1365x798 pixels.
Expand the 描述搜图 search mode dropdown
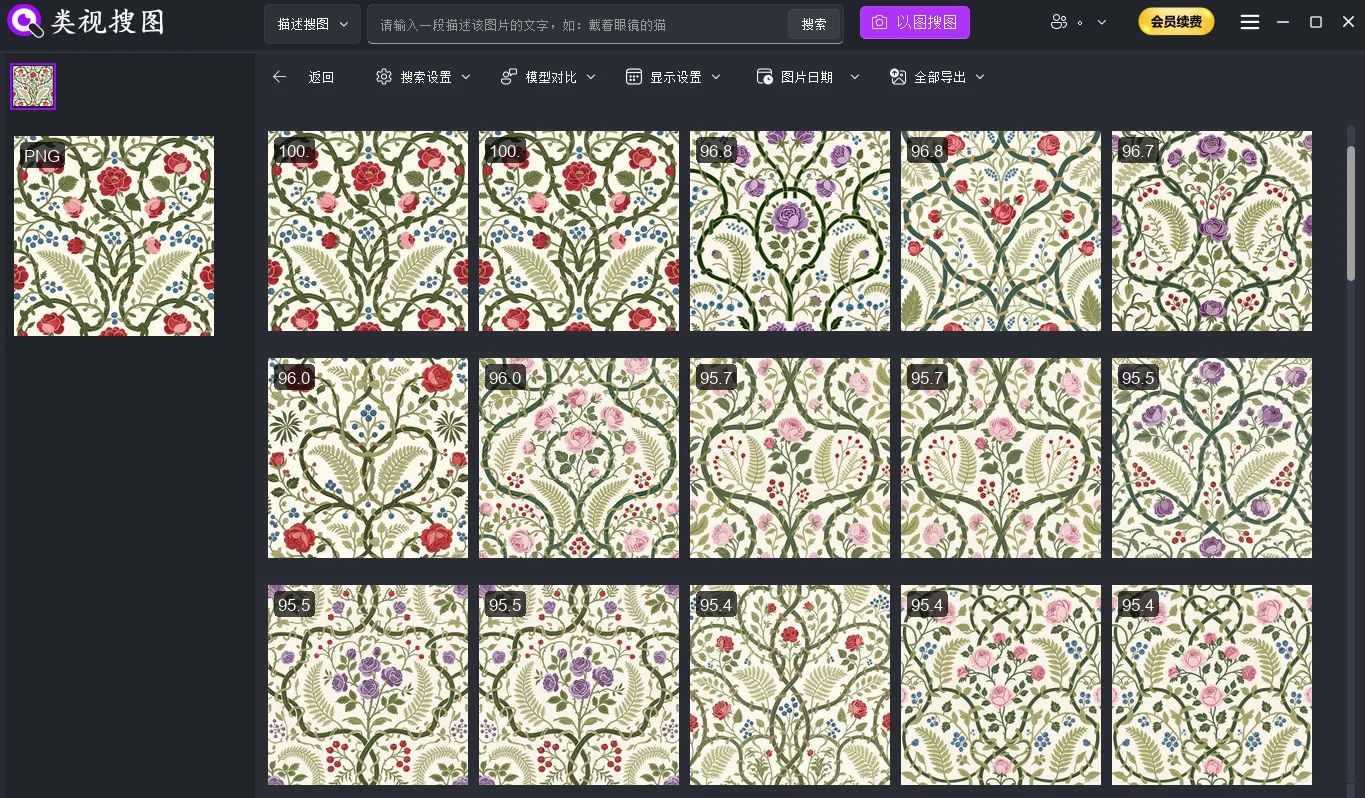[311, 22]
